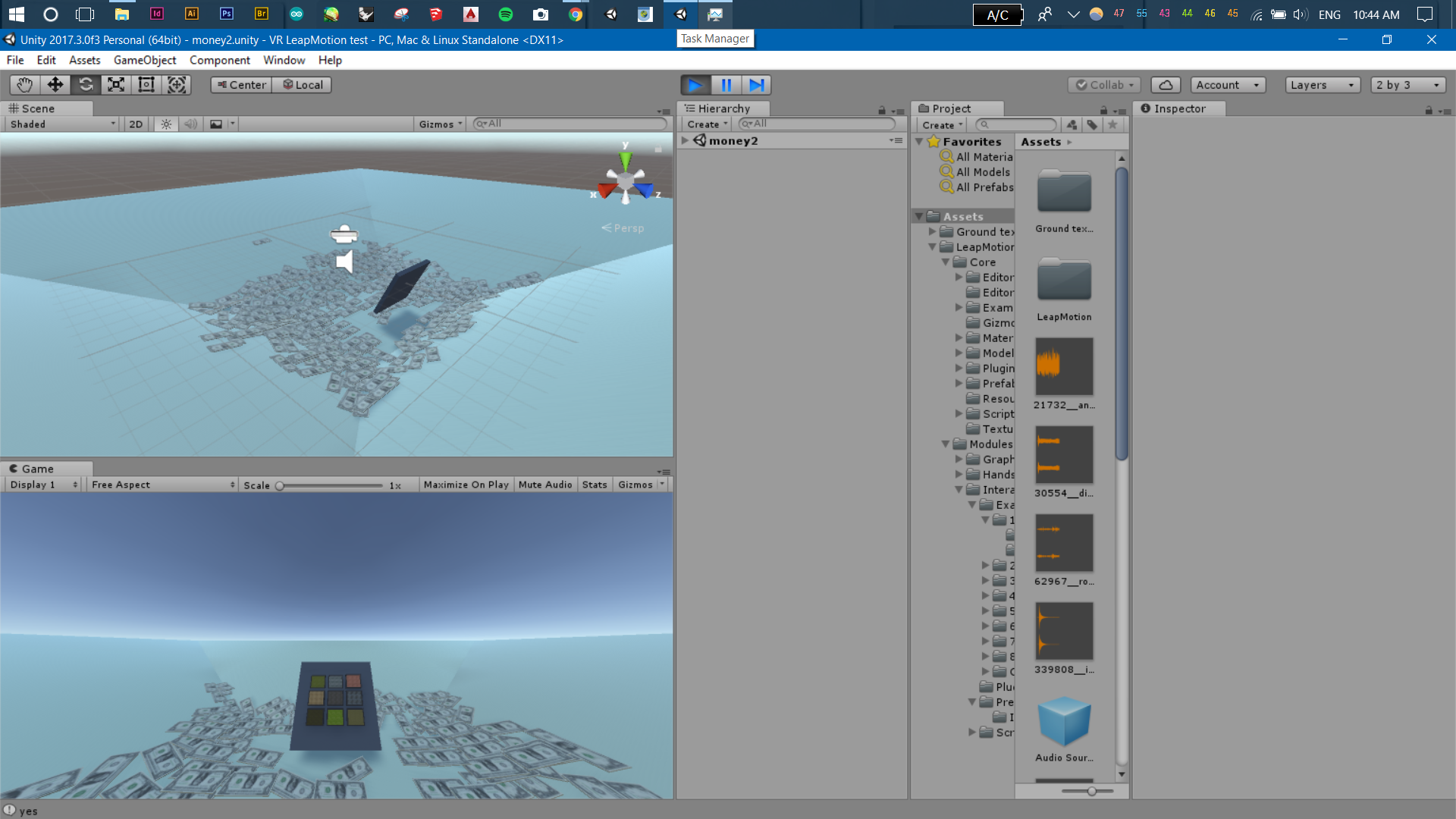This screenshot has height=819, width=1456.
Task: Open the 2 by 3 layout dropdown
Action: (1407, 85)
